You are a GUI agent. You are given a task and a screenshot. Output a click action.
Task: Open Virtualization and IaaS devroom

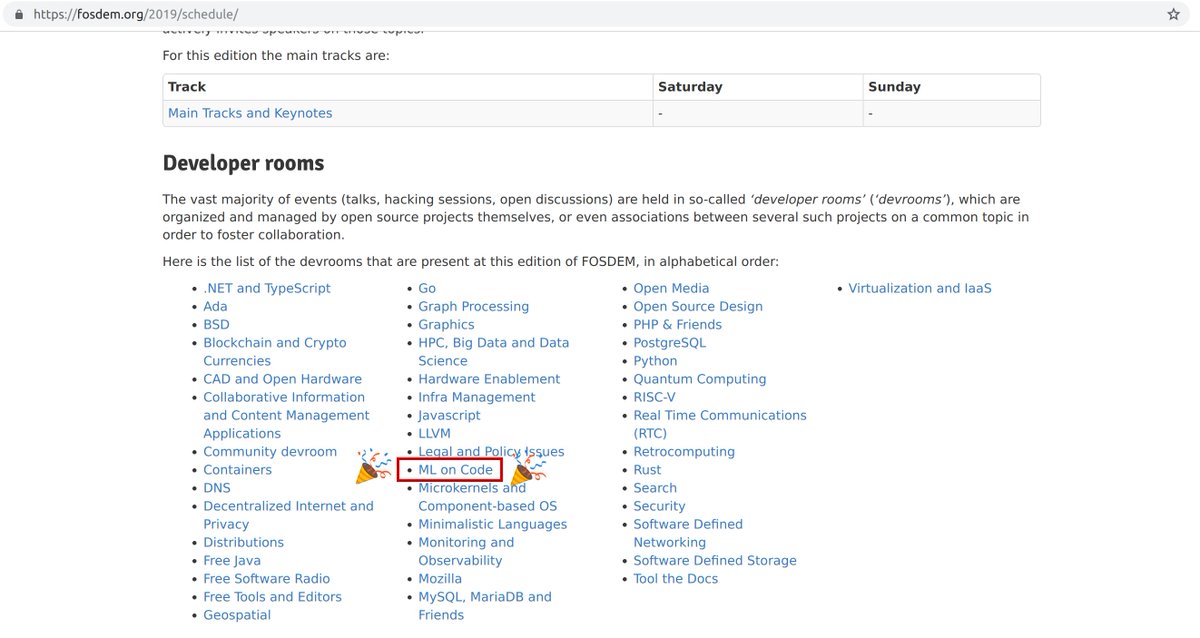tap(920, 288)
